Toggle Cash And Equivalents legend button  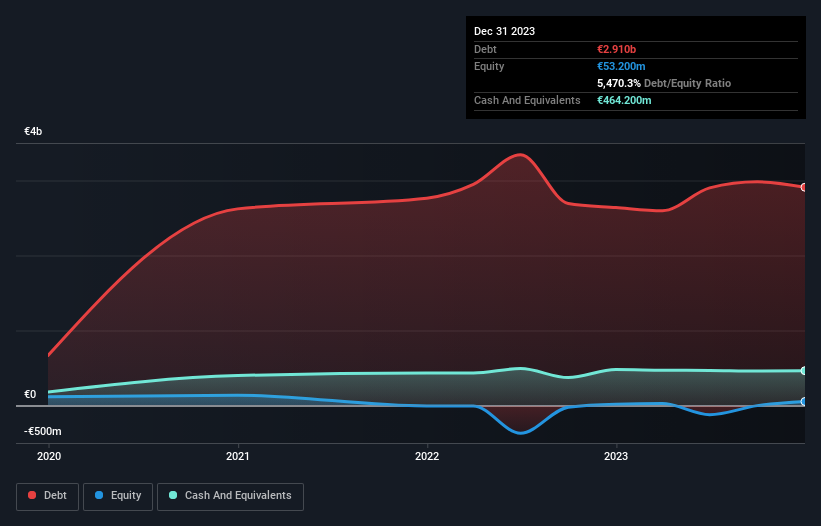pos(230,496)
